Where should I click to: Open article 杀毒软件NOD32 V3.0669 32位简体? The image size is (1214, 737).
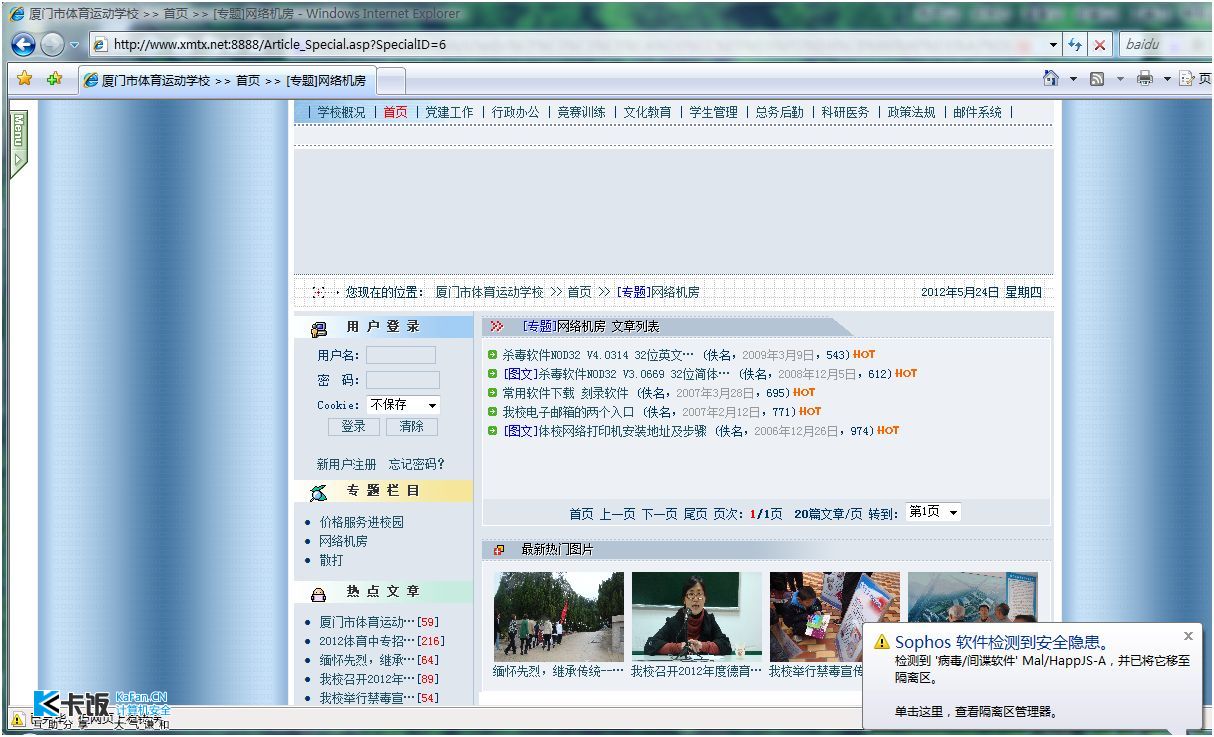click(x=634, y=374)
